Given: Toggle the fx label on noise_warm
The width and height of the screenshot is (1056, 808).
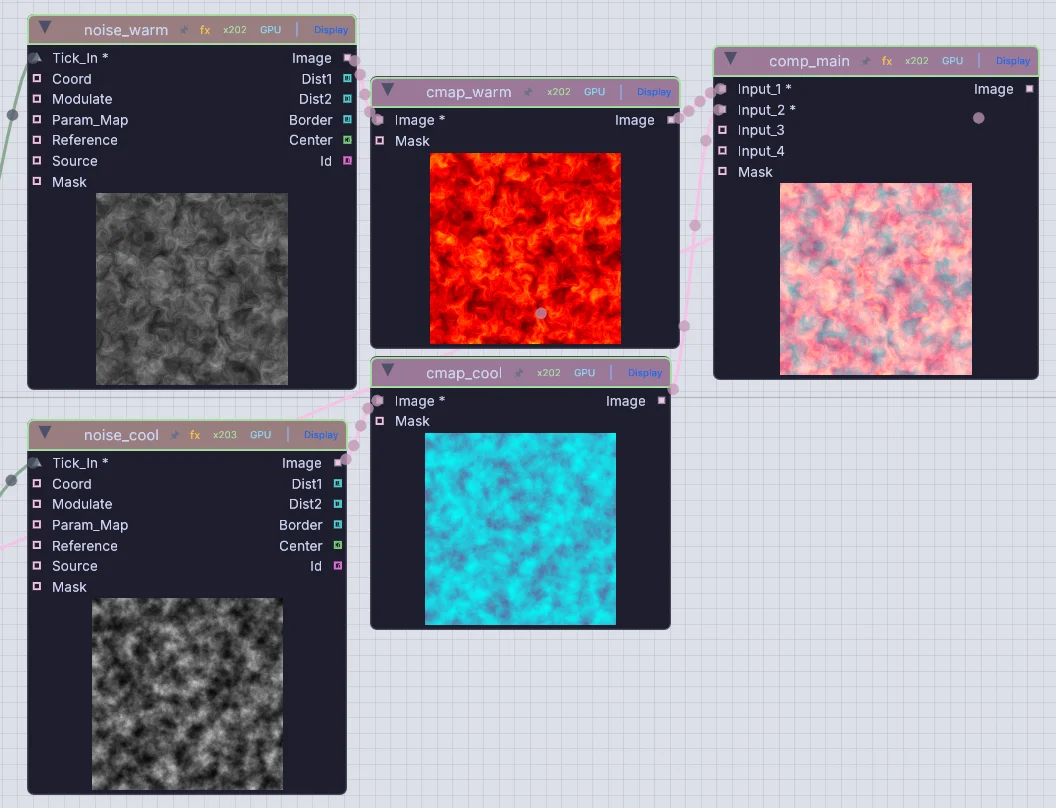Looking at the screenshot, I should [205, 30].
